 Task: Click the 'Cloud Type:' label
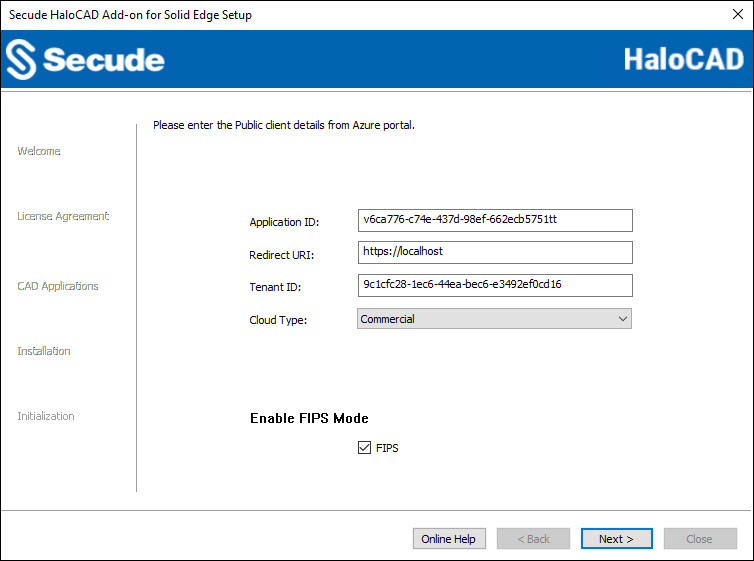(x=278, y=320)
